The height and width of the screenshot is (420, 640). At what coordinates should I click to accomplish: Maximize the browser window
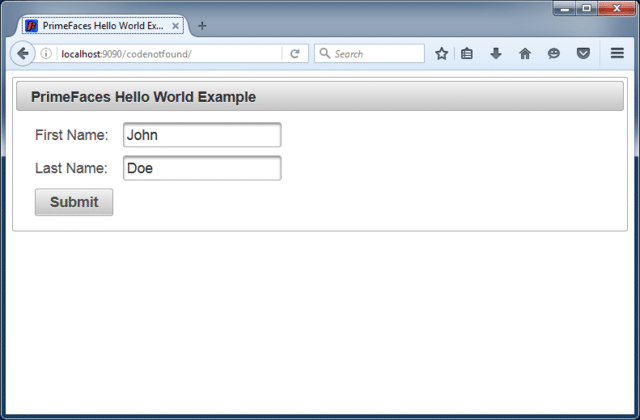pyautogui.click(x=587, y=9)
